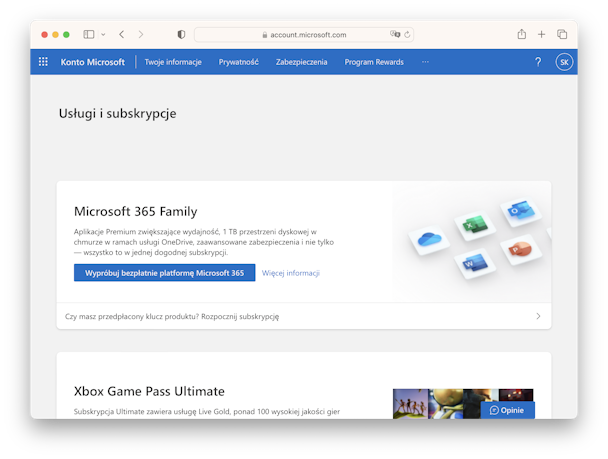Open the privacy report shield icon
This screenshot has height=459, width=608.
[181, 35]
